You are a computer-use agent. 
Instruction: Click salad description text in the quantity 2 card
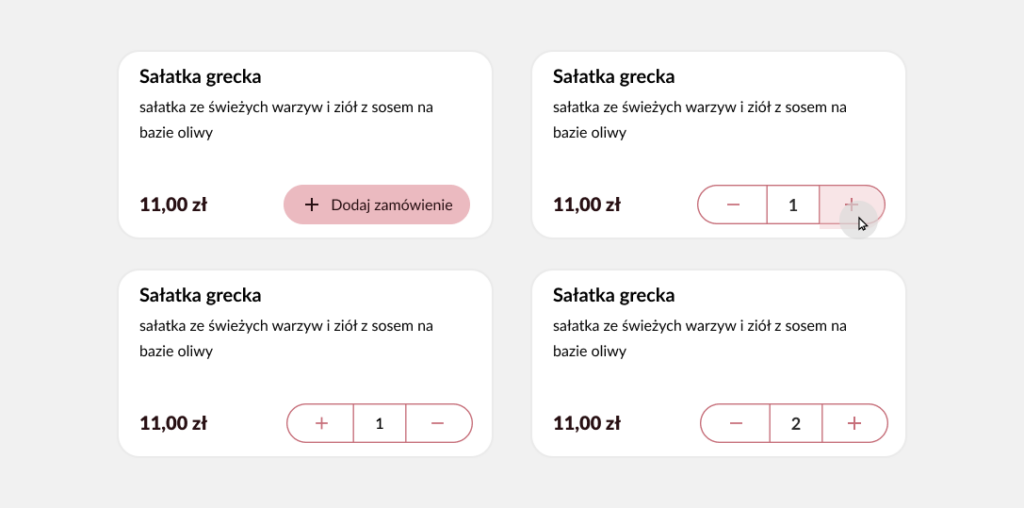pyautogui.click(x=700, y=338)
